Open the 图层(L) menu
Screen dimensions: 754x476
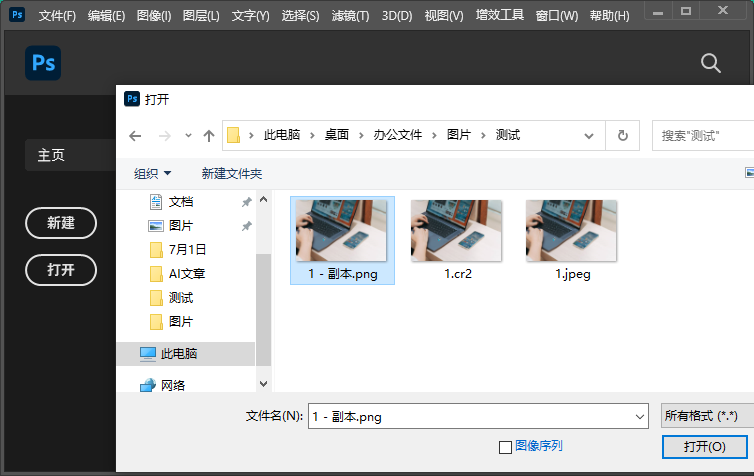pyautogui.click(x=201, y=16)
